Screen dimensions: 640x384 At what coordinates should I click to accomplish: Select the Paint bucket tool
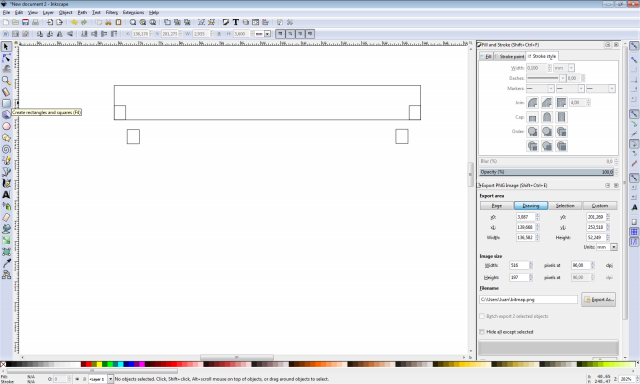6,229
